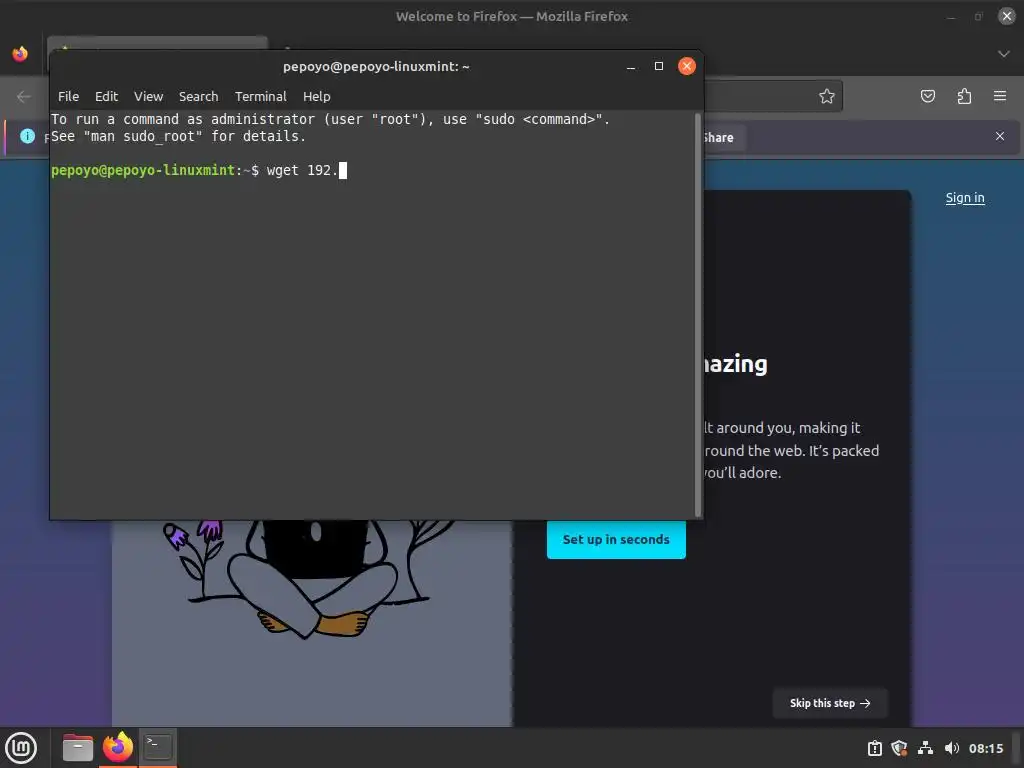Open the clock showing 08:15
This screenshot has height=768, width=1024.
(x=985, y=748)
